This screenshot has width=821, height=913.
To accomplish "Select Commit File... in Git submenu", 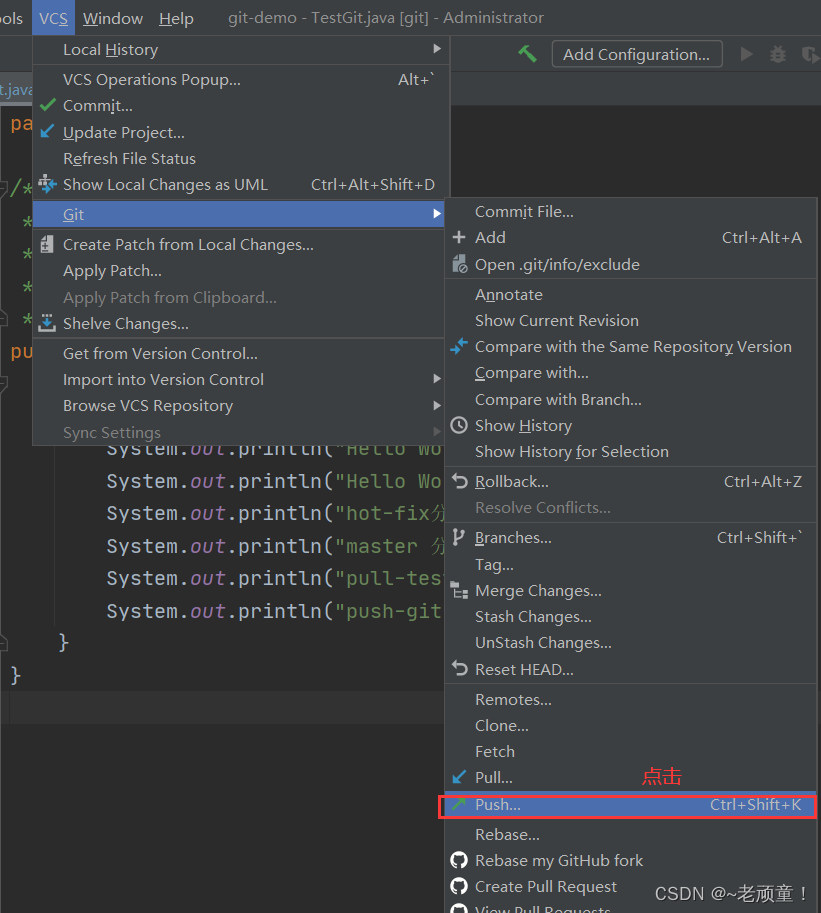I will [631, 211].
